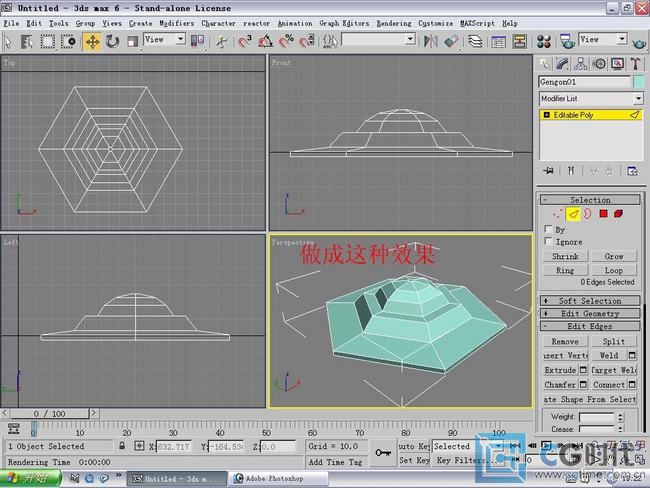The image size is (650, 488).
Task: Click the Remove edges button
Action: (x=565, y=341)
